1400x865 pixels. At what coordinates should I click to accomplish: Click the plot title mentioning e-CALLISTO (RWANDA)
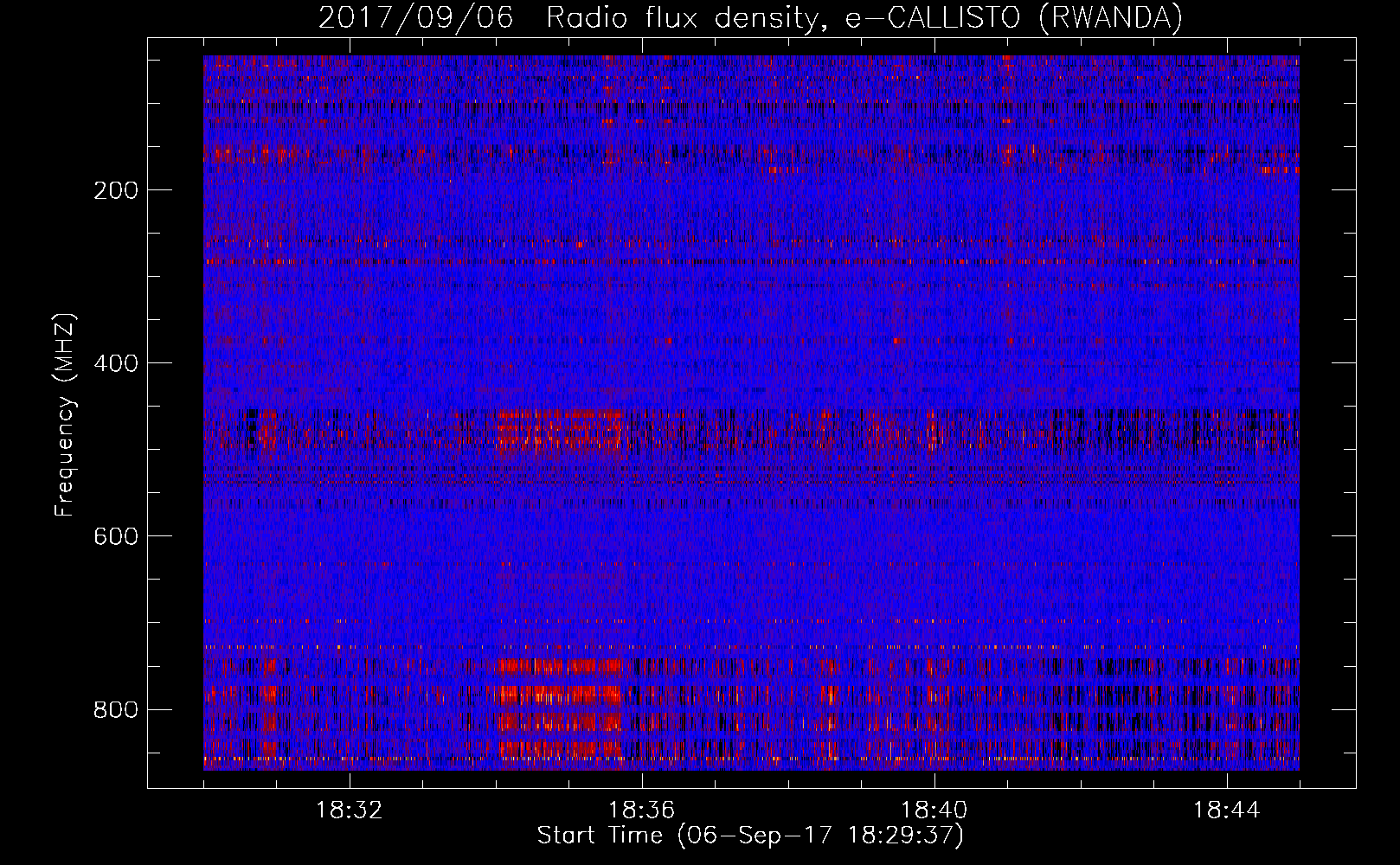click(x=750, y=18)
